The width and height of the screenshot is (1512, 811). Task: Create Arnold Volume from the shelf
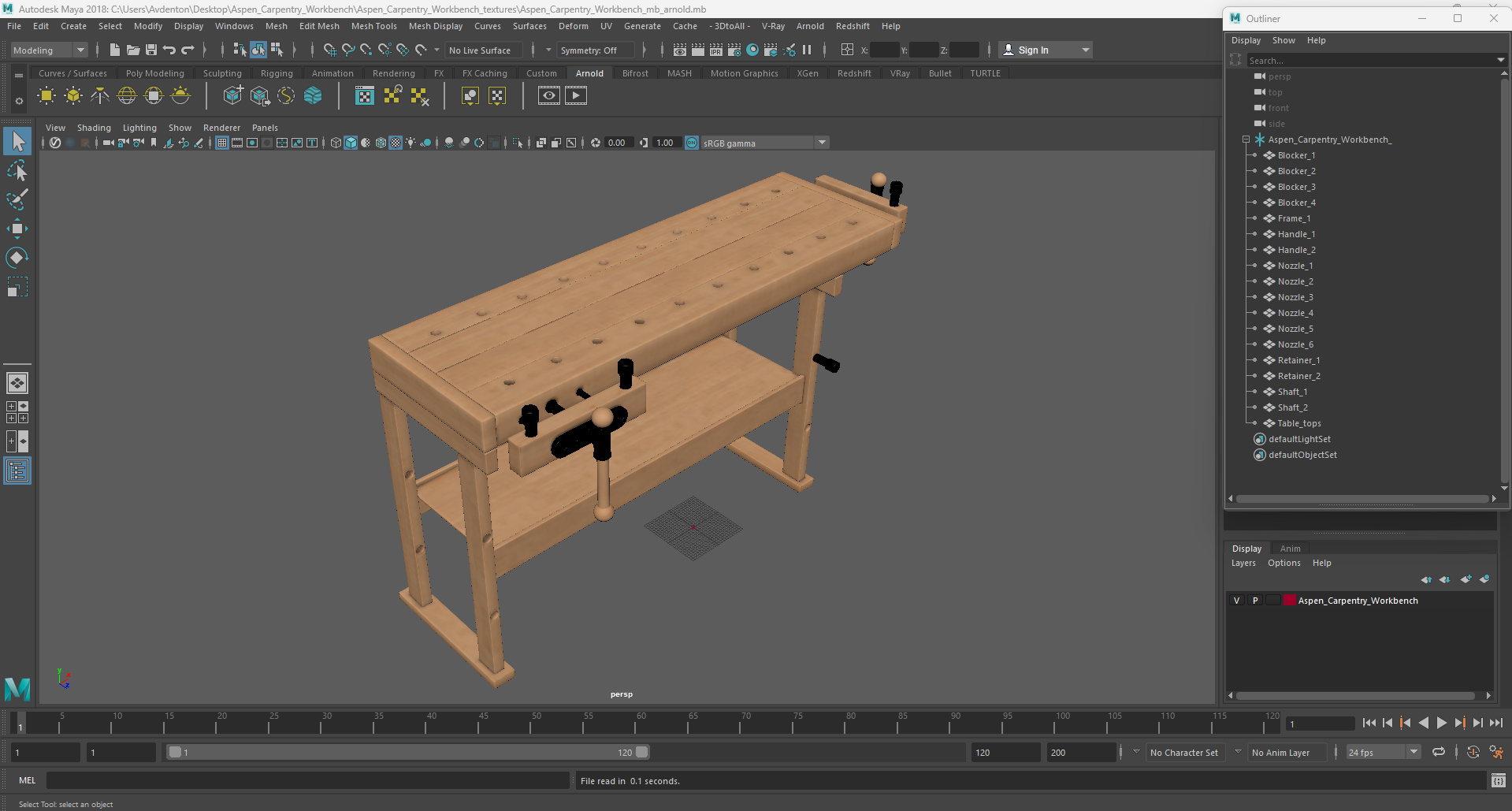tap(313, 96)
